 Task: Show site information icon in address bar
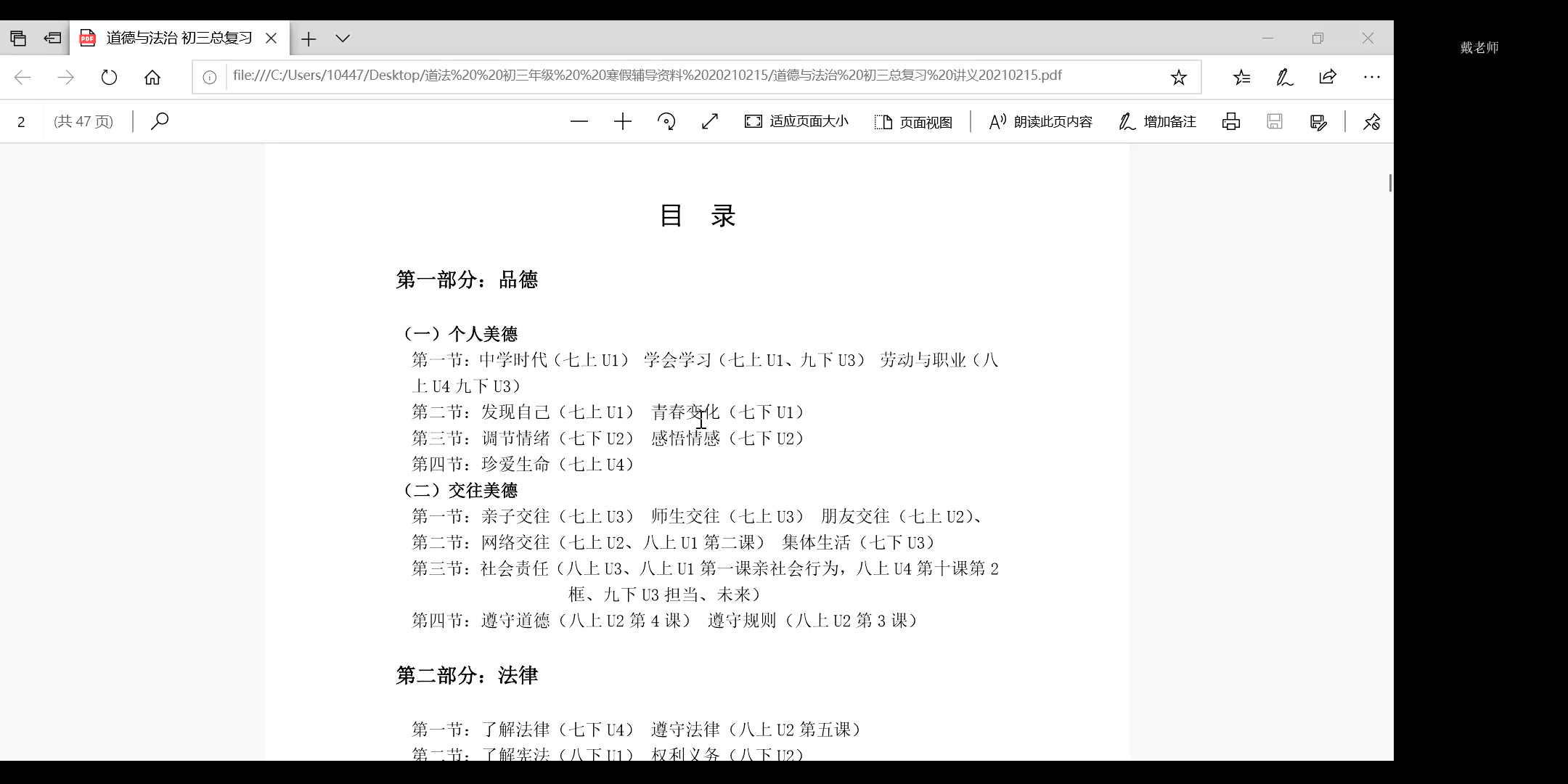(210, 77)
